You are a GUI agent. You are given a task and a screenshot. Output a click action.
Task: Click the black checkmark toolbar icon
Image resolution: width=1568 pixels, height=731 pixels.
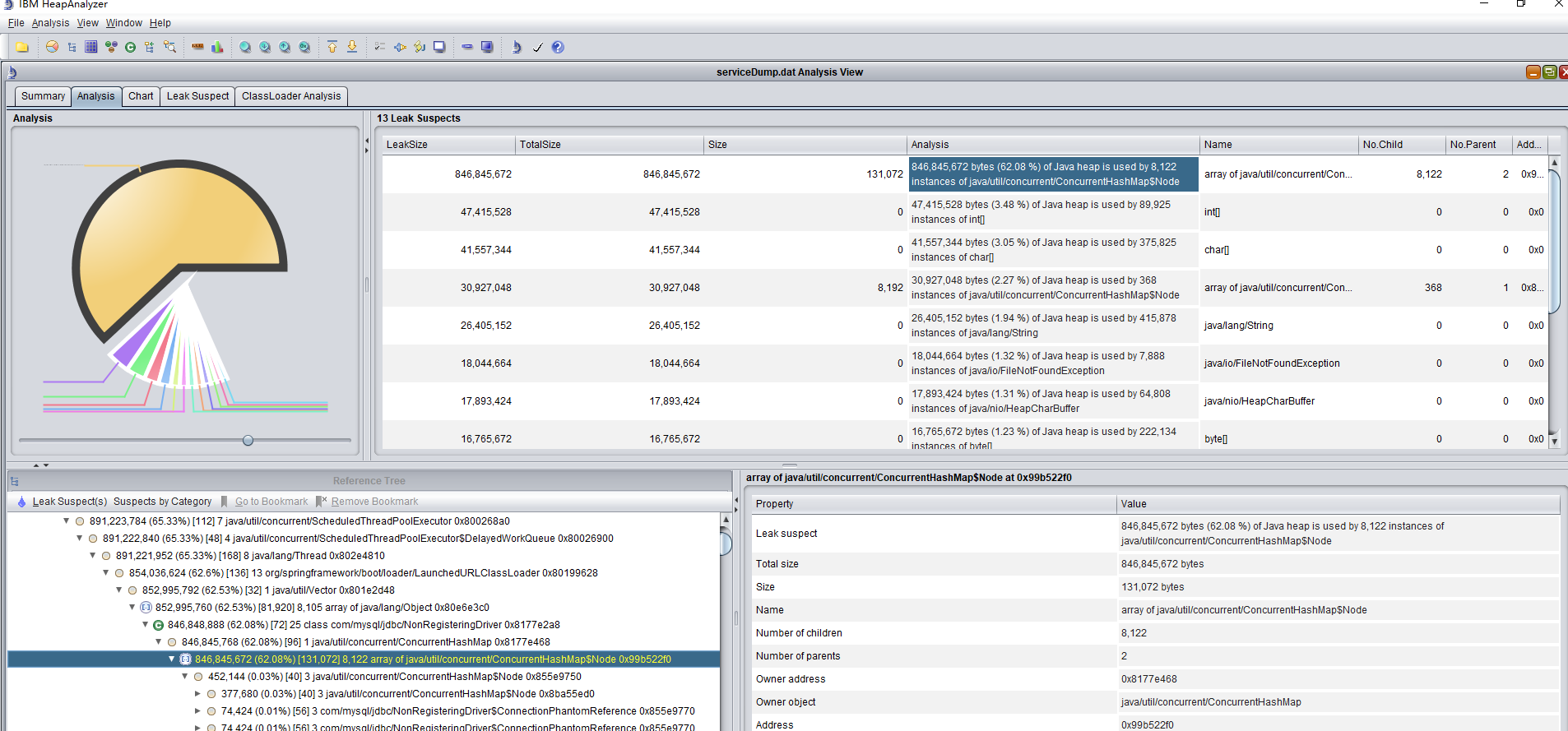point(538,47)
